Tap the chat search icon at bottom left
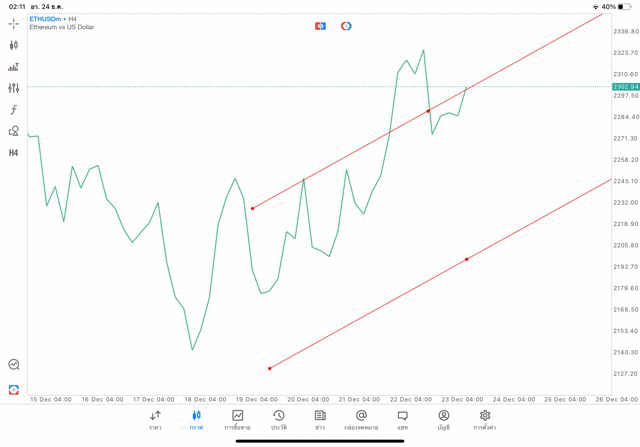This screenshot has height=447, width=640. [14, 365]
